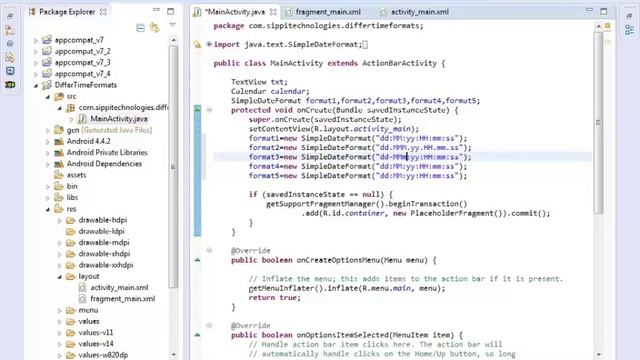
Task: Select the values-w820dp folder
Action: tap(102, 355)
